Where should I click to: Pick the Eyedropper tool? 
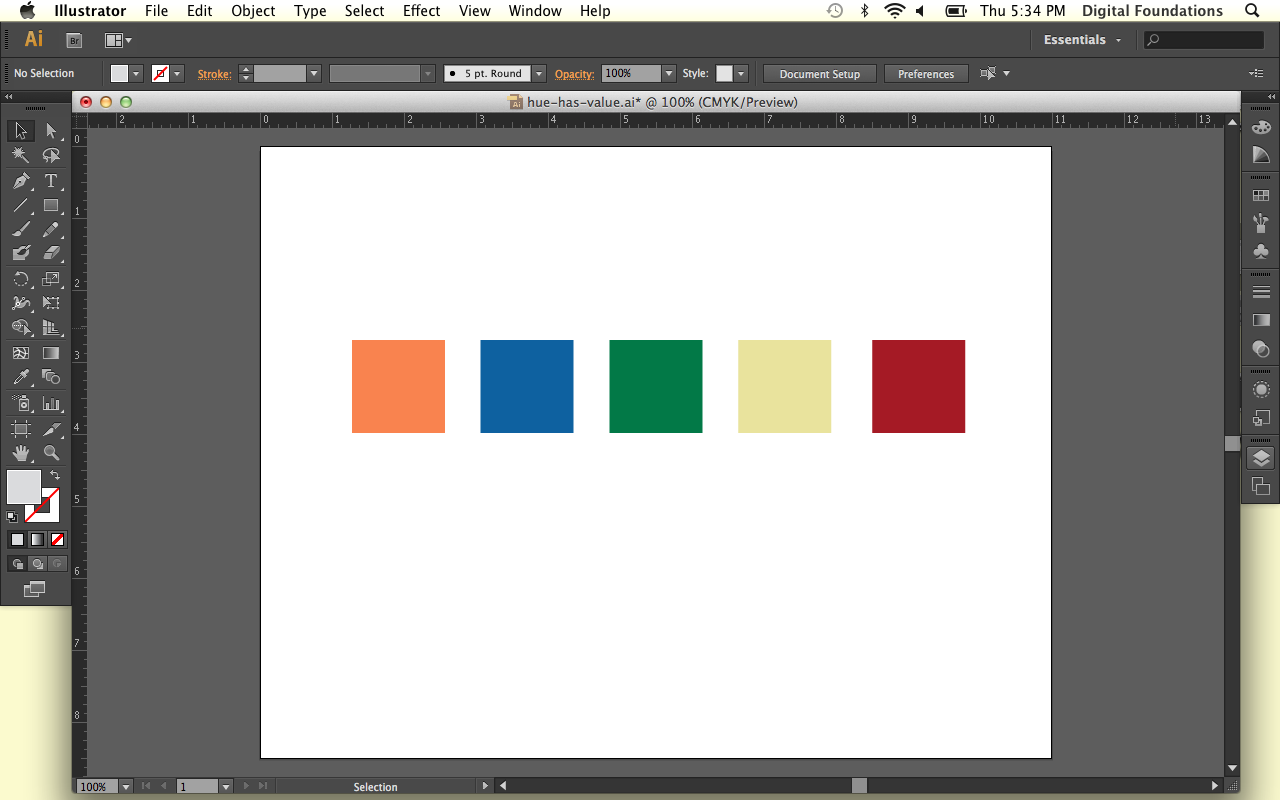pyautogui.click(x=21, y=377)
